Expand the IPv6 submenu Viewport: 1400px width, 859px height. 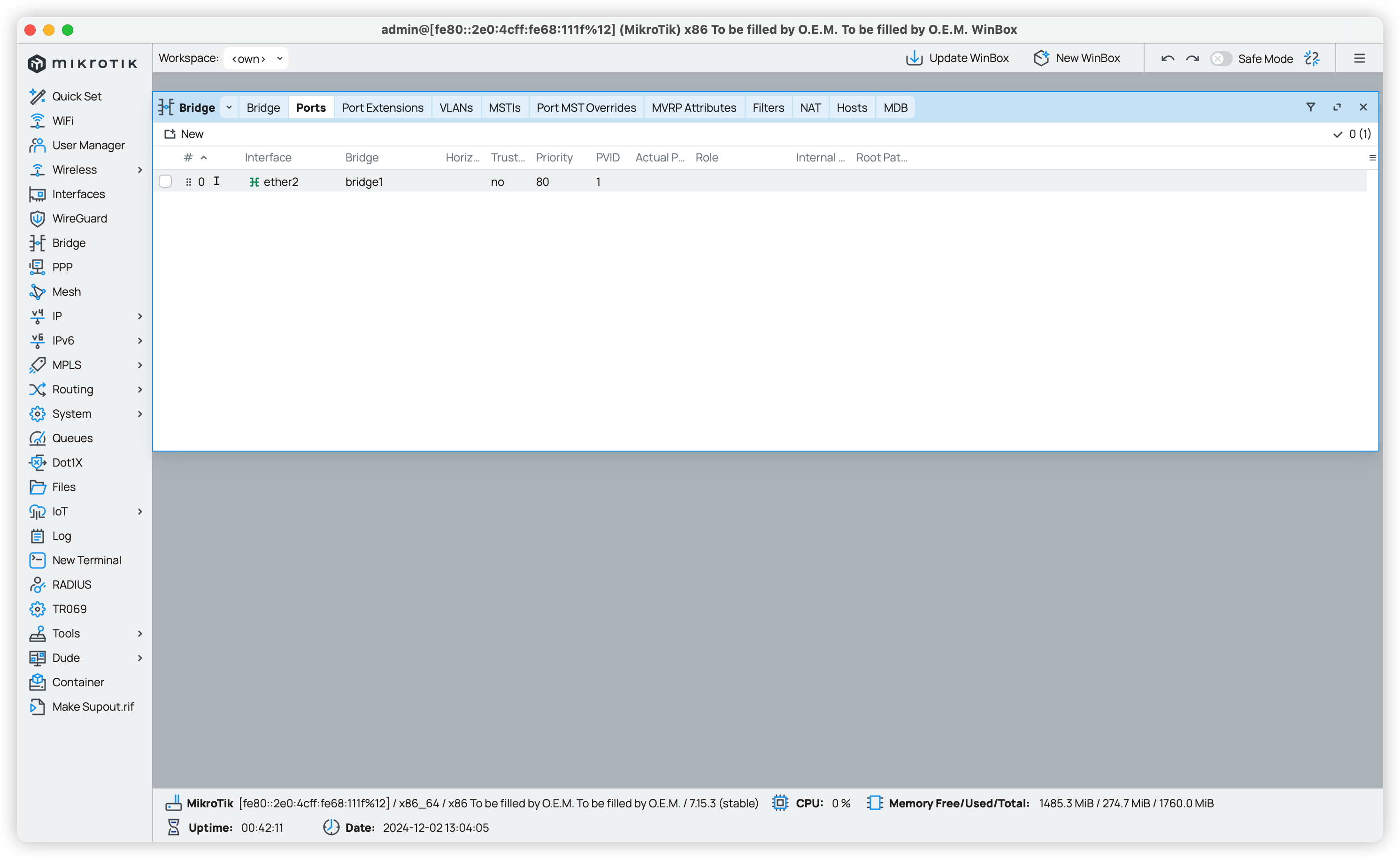[140, 340]
